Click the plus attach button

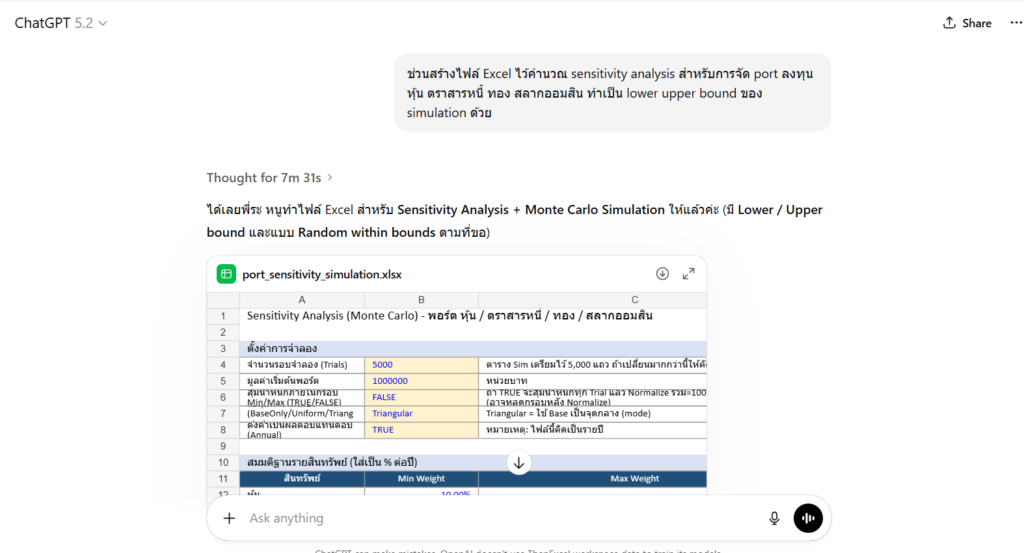229,518
